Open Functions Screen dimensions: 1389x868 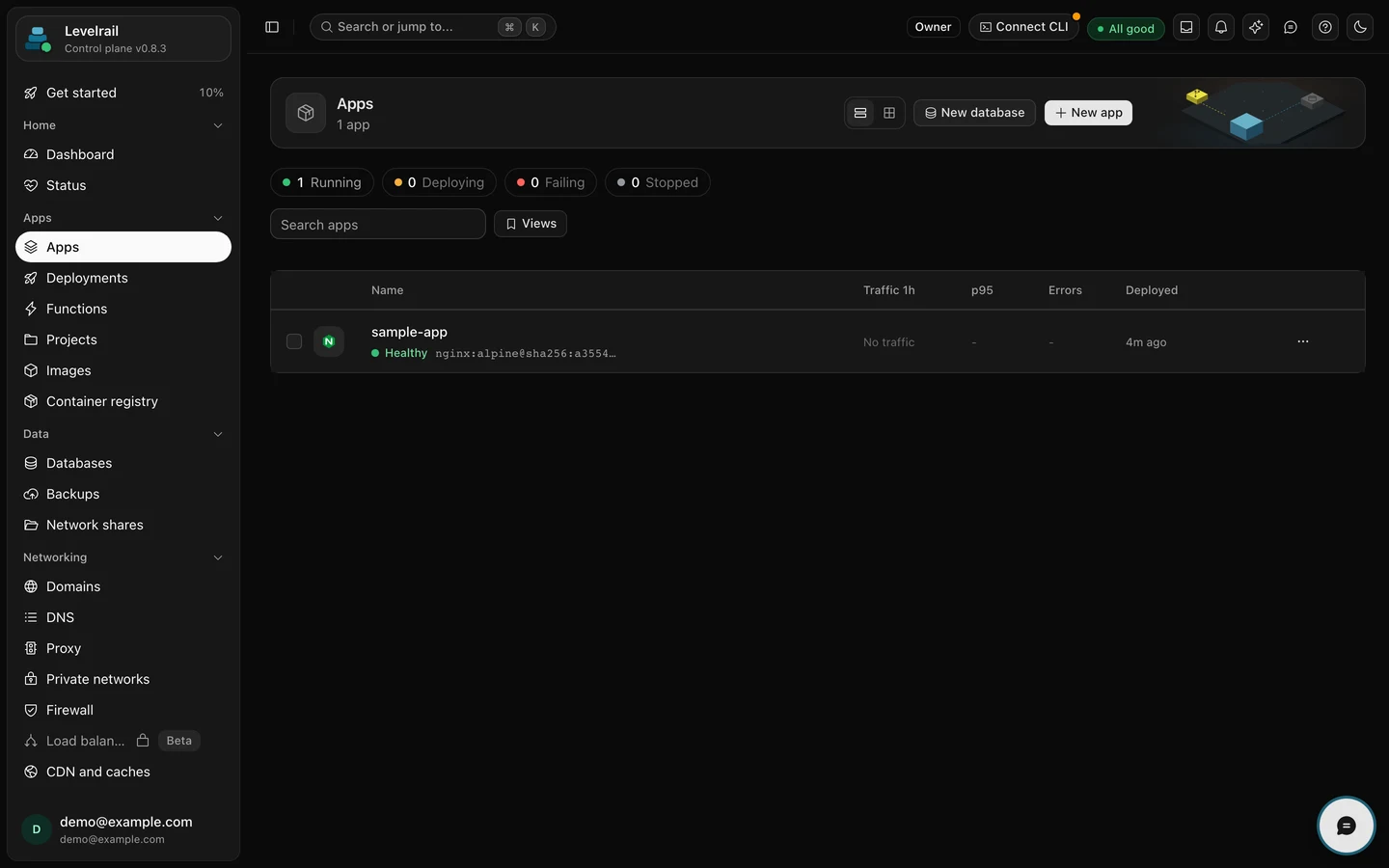point(123,309)
